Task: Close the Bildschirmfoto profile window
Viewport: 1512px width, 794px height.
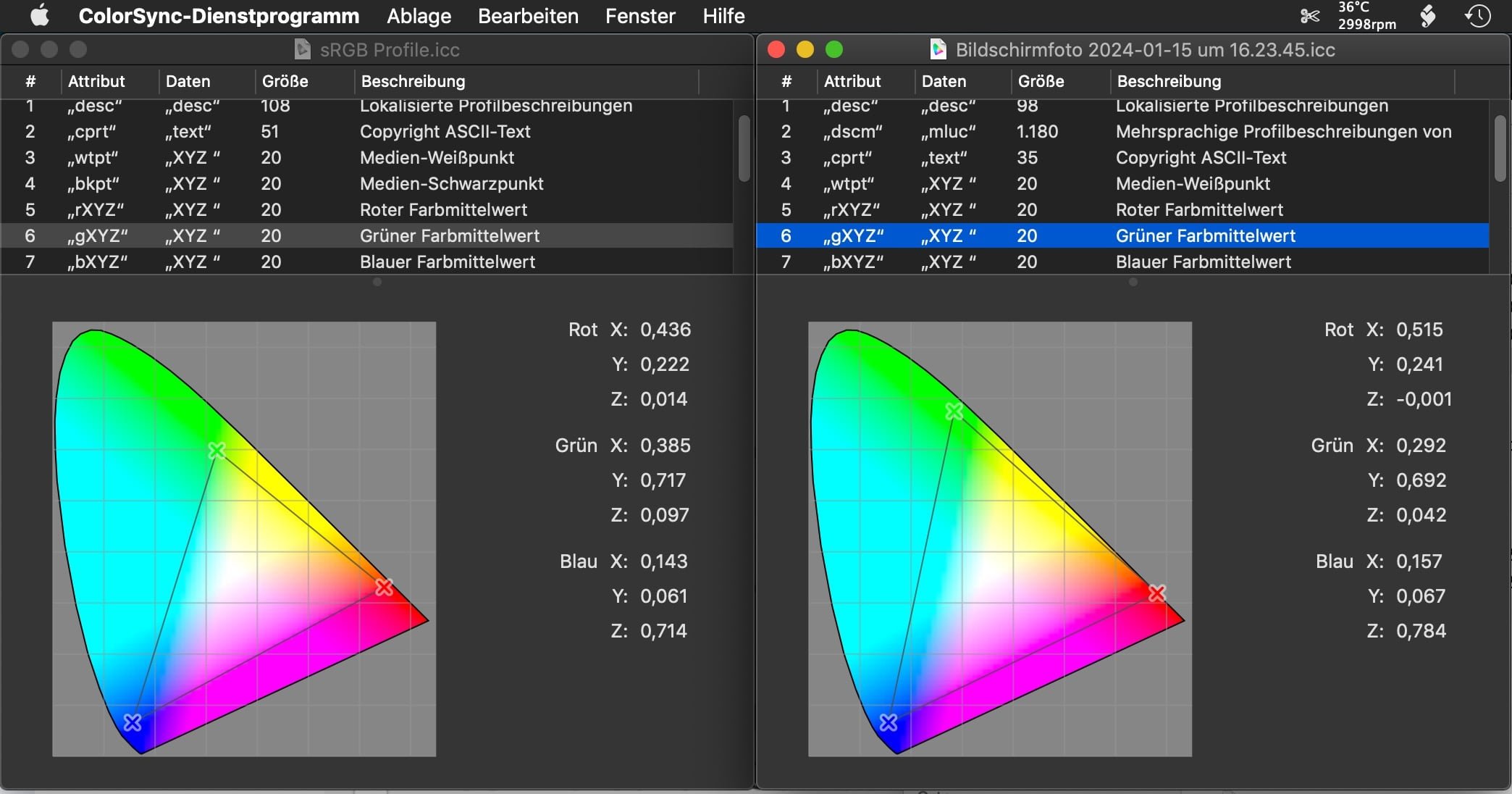Action: (776, 49)
